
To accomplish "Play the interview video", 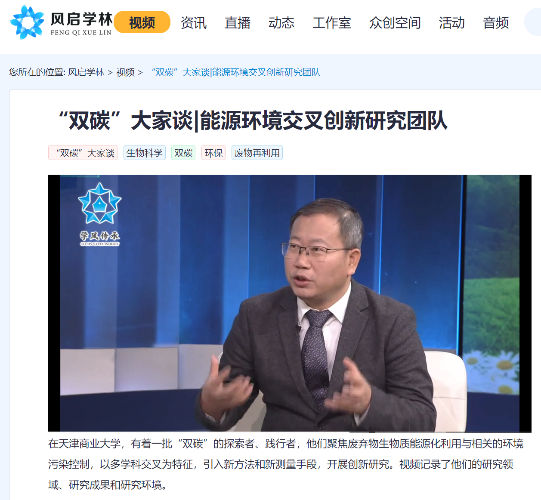I will (x=289, y=303).
